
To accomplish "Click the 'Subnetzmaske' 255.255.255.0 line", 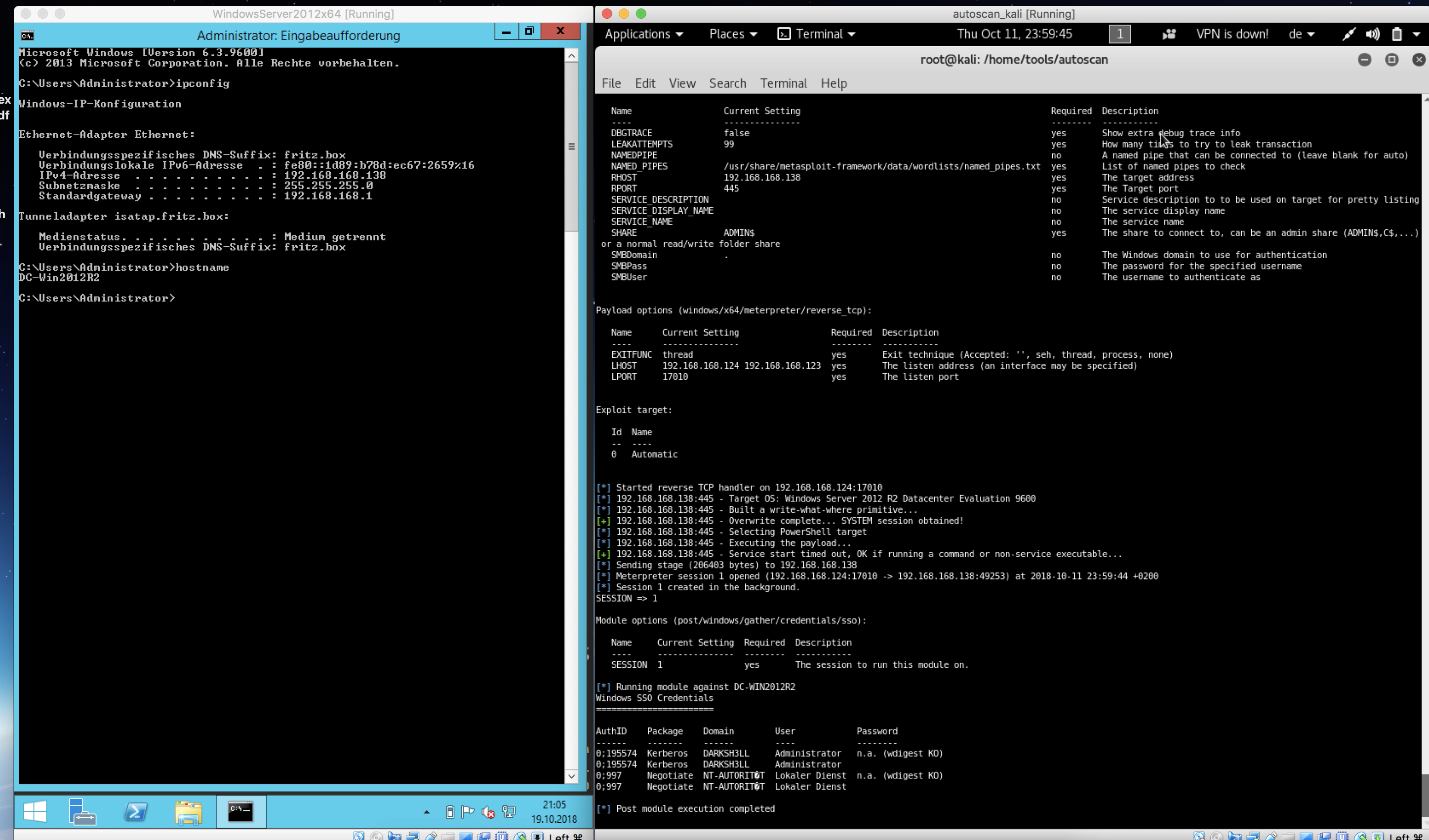I will (x=206, y=186).
